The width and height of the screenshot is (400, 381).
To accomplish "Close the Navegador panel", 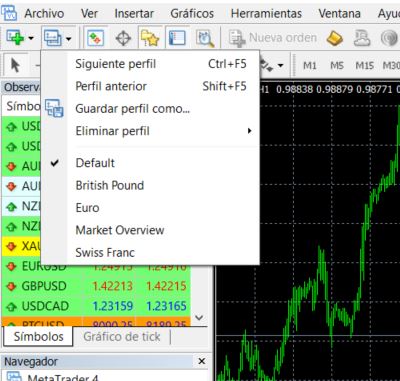I will tap(202, 361).
